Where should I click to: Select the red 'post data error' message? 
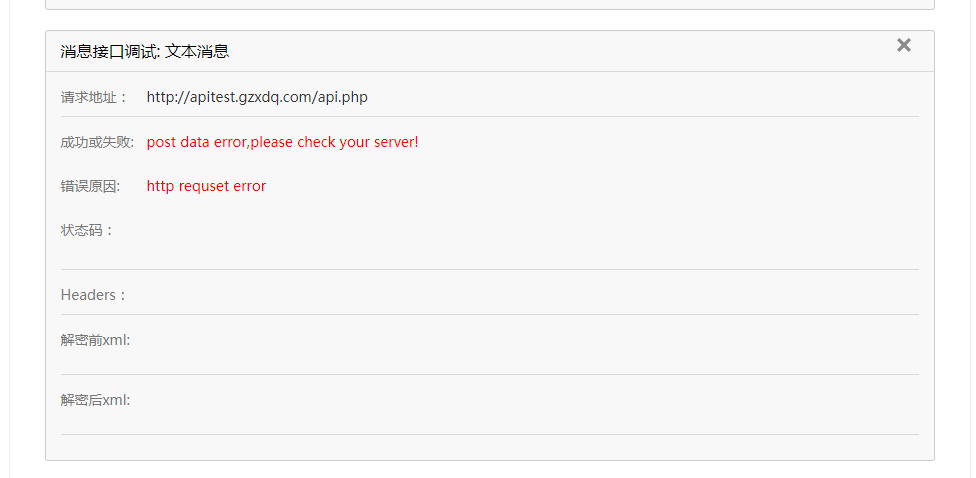(283, 142)
